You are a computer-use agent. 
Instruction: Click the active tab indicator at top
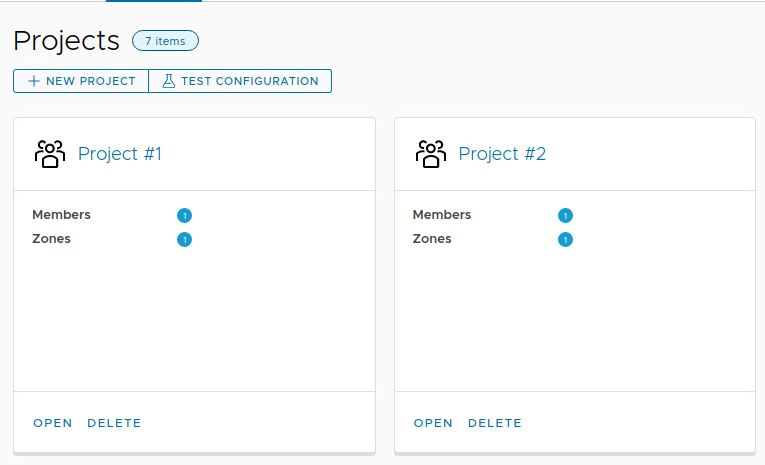tap(154, 1)
